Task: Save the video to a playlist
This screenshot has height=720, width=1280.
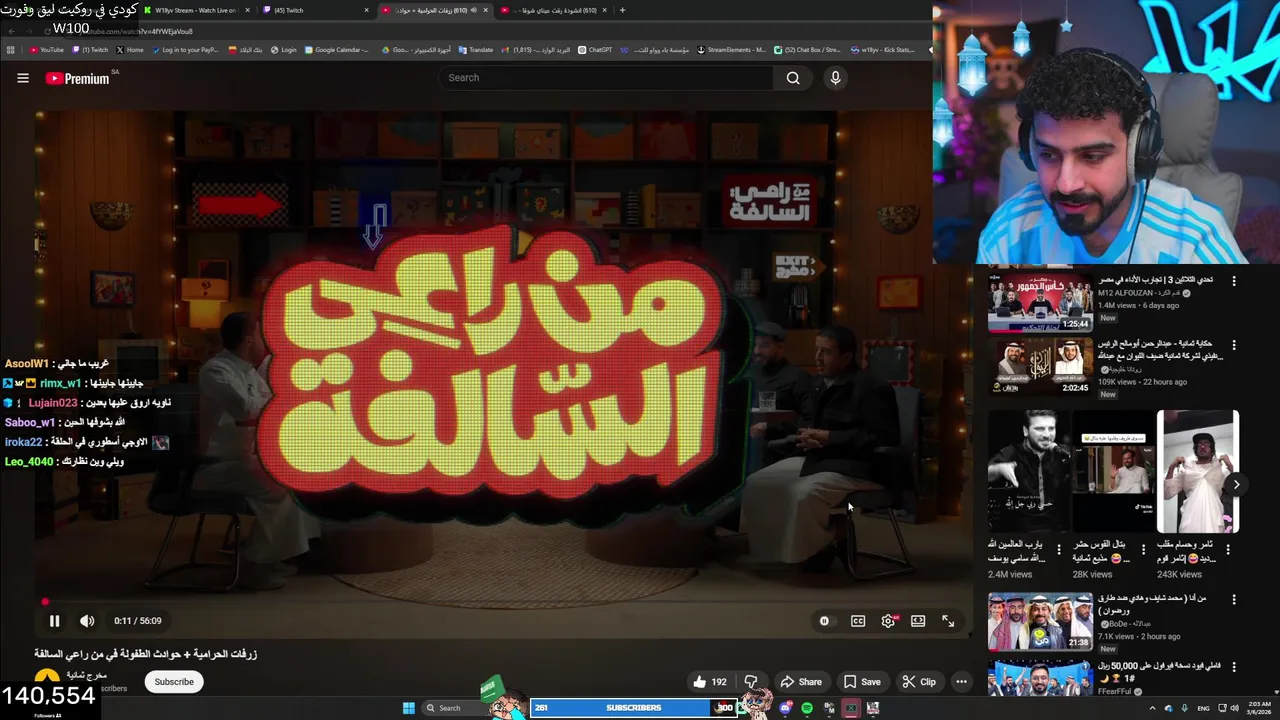Action: pos(862,682)
